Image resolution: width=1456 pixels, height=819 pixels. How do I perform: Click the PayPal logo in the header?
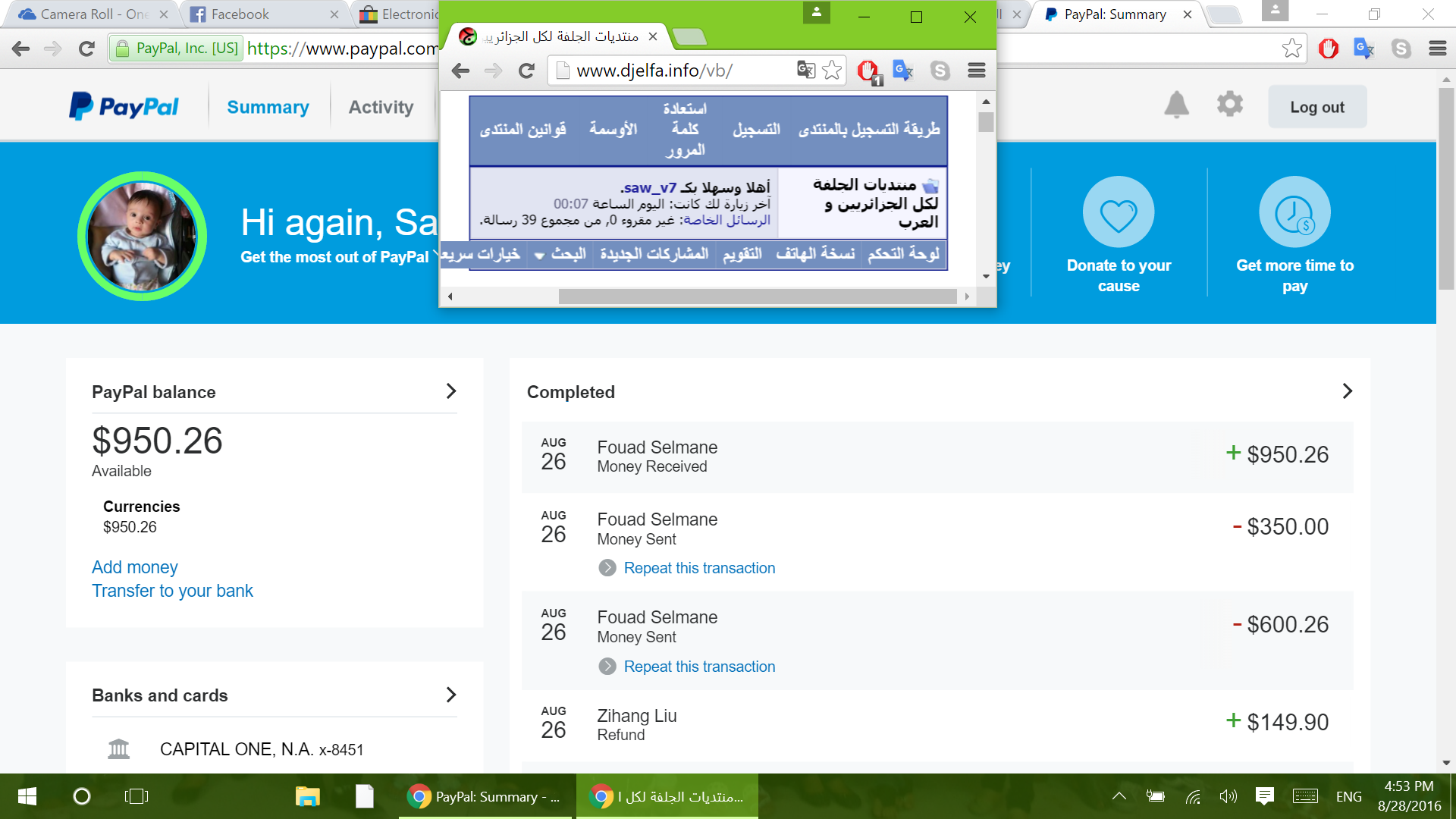pyautogui.click(x=124, y=107)
